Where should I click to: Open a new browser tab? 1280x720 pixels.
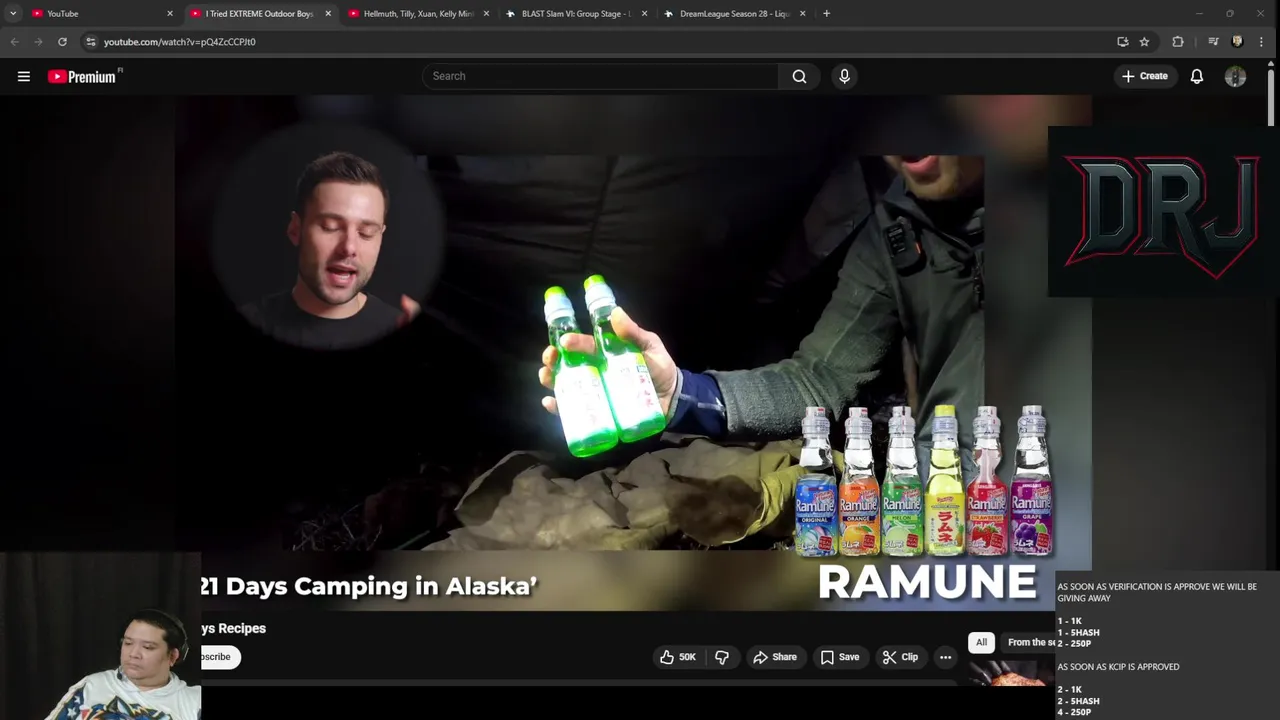pyautogui.click(x=826, y=14)
